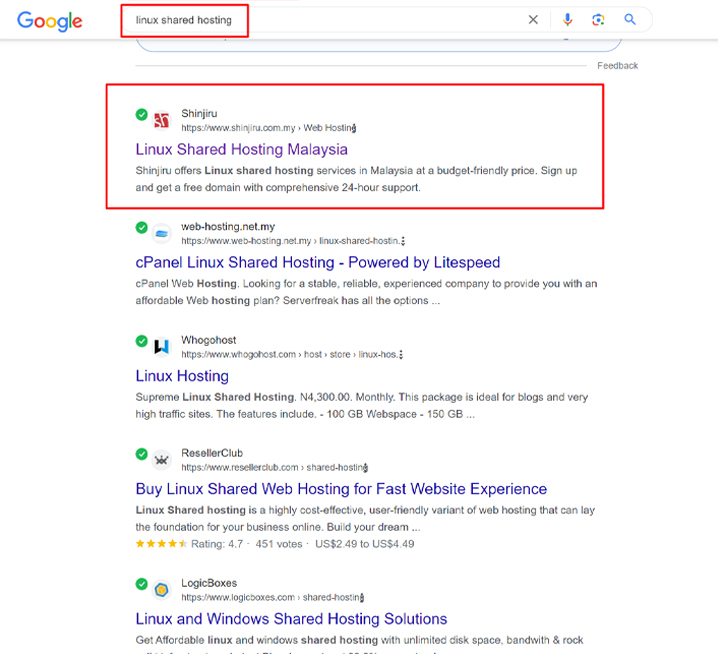This screenshot has width=718, height=654.
Task: Click green checkmark beside Whogohost result
Action: click(141, 341)
